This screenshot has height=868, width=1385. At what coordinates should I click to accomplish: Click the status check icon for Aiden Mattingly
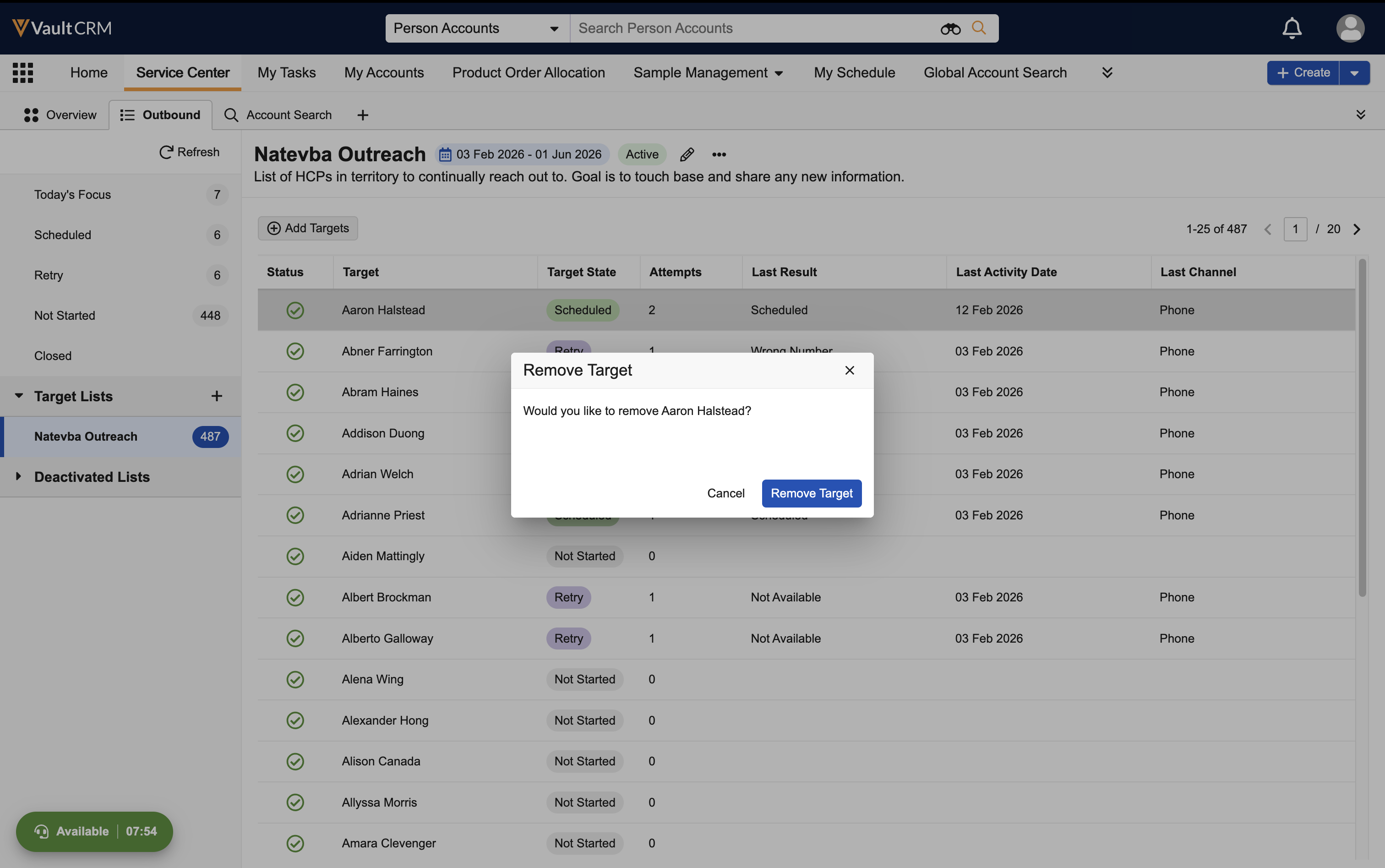[x=295, y=556]
